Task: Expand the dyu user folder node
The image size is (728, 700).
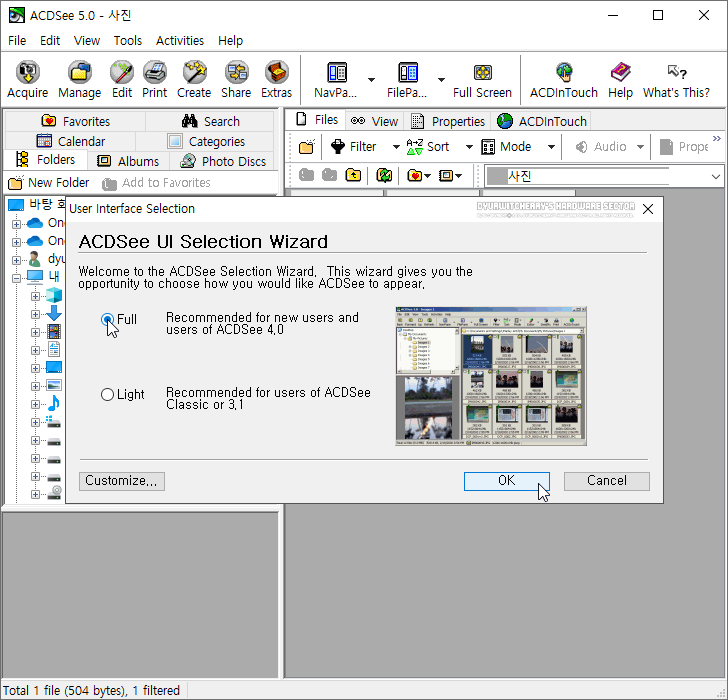Action: click(17, 260)
